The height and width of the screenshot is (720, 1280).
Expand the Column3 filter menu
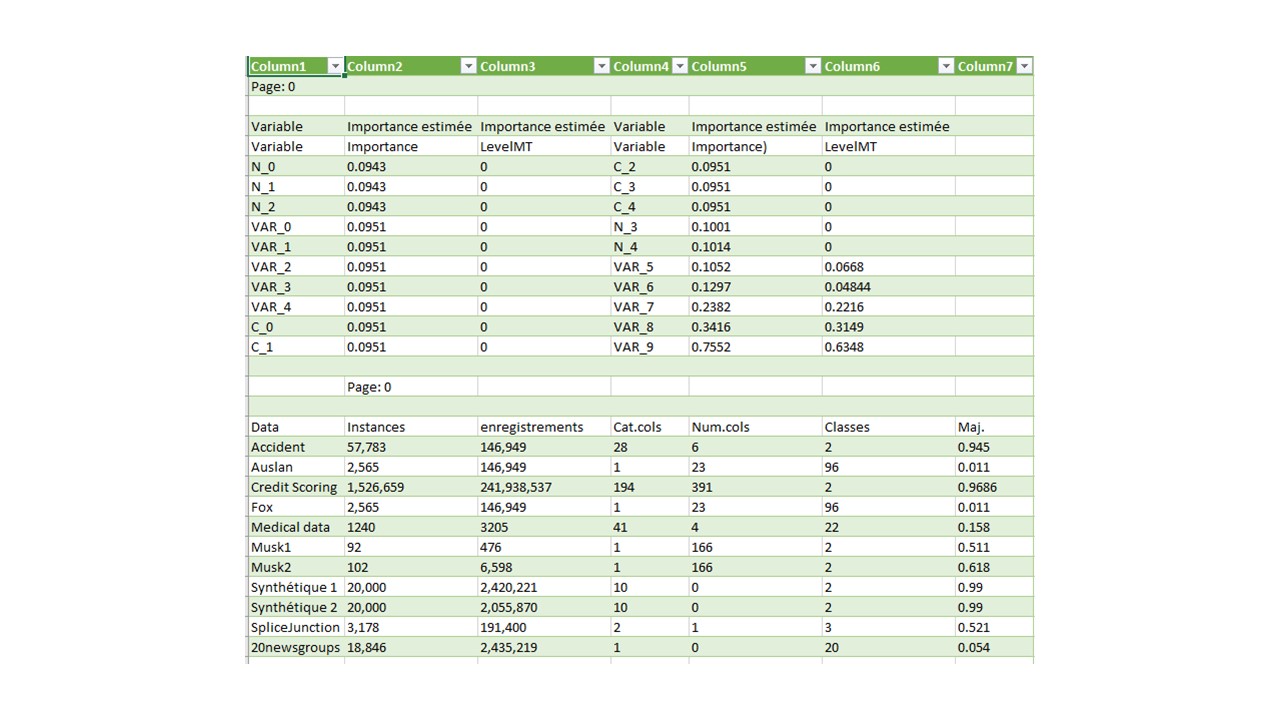[601, 67]
